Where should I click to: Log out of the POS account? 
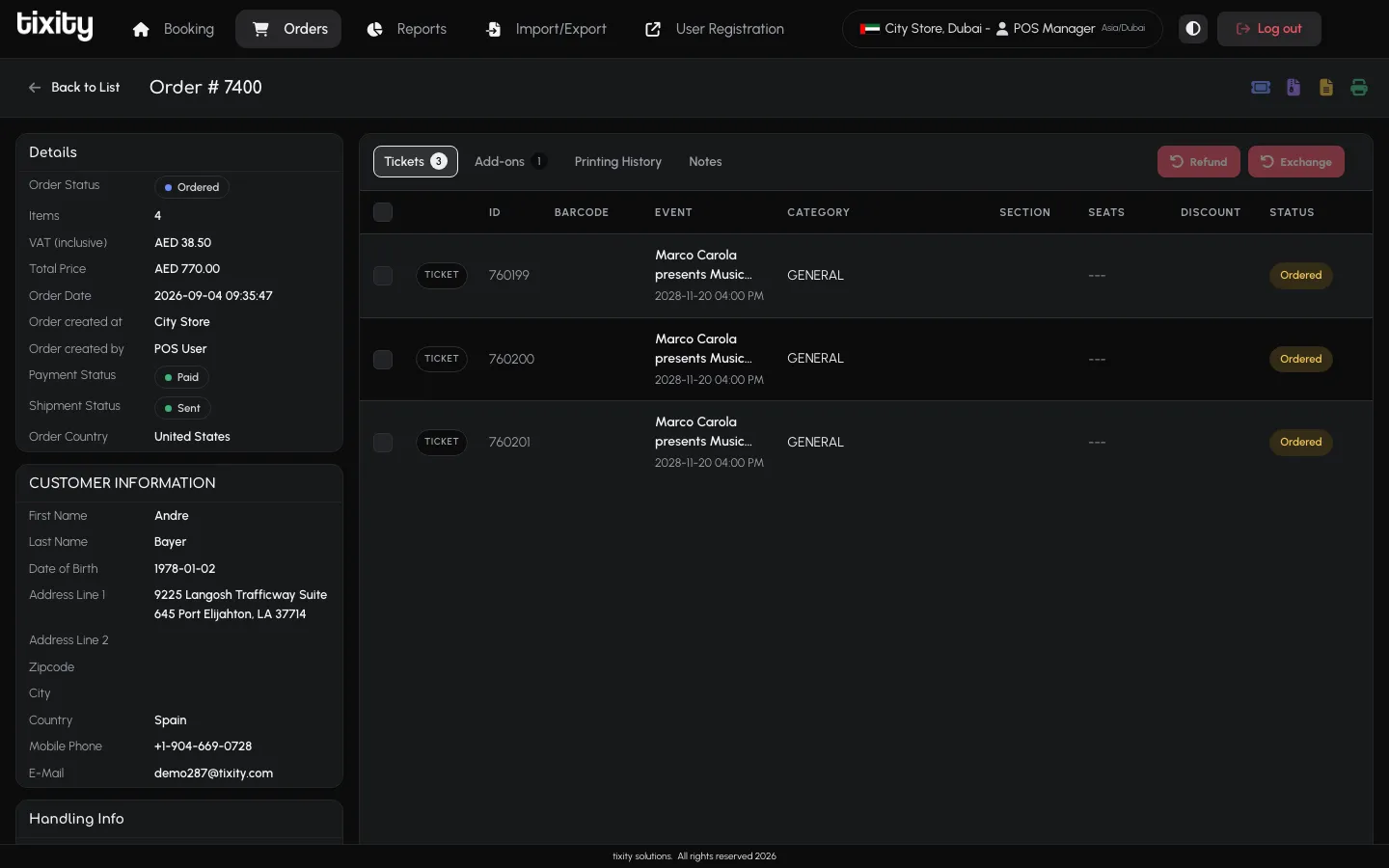click(1269, 29)
